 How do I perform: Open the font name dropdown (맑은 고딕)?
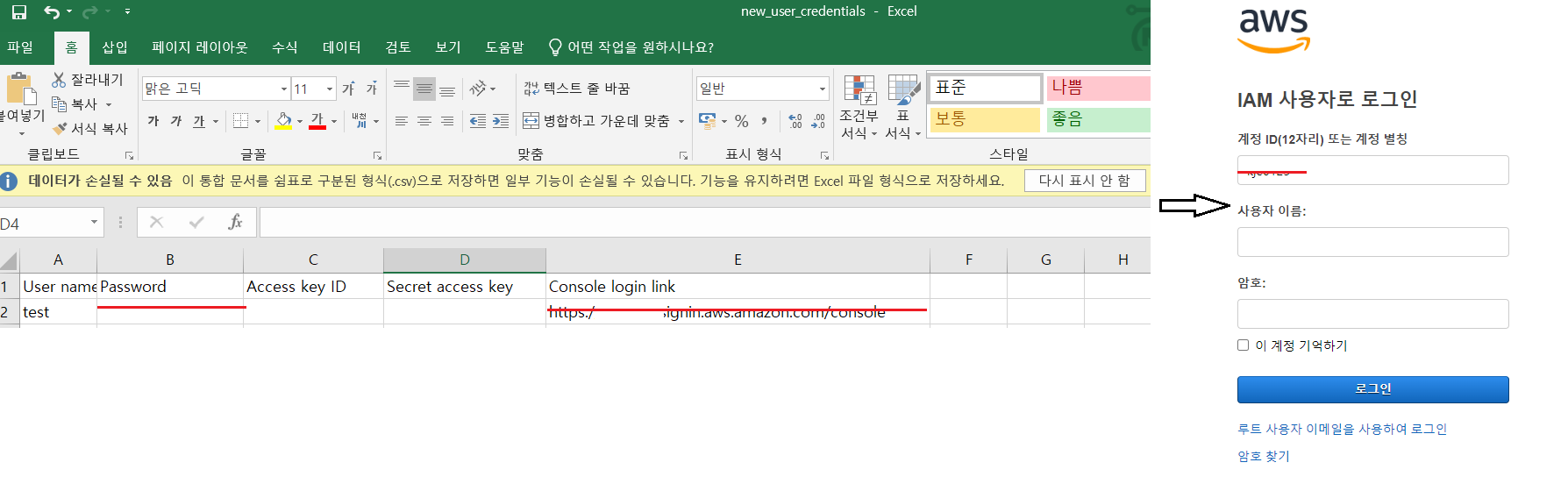(x=284, y=89)
